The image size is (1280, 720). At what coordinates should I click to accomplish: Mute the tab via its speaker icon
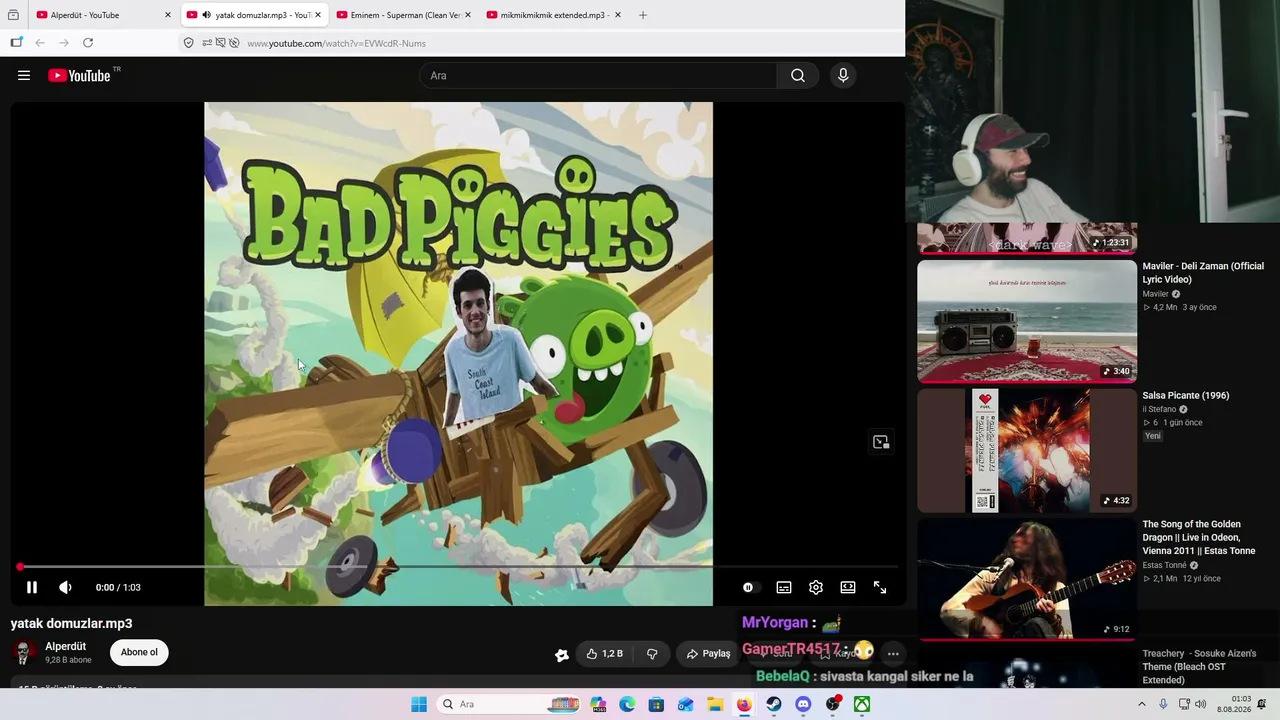[x=206, y=15]
